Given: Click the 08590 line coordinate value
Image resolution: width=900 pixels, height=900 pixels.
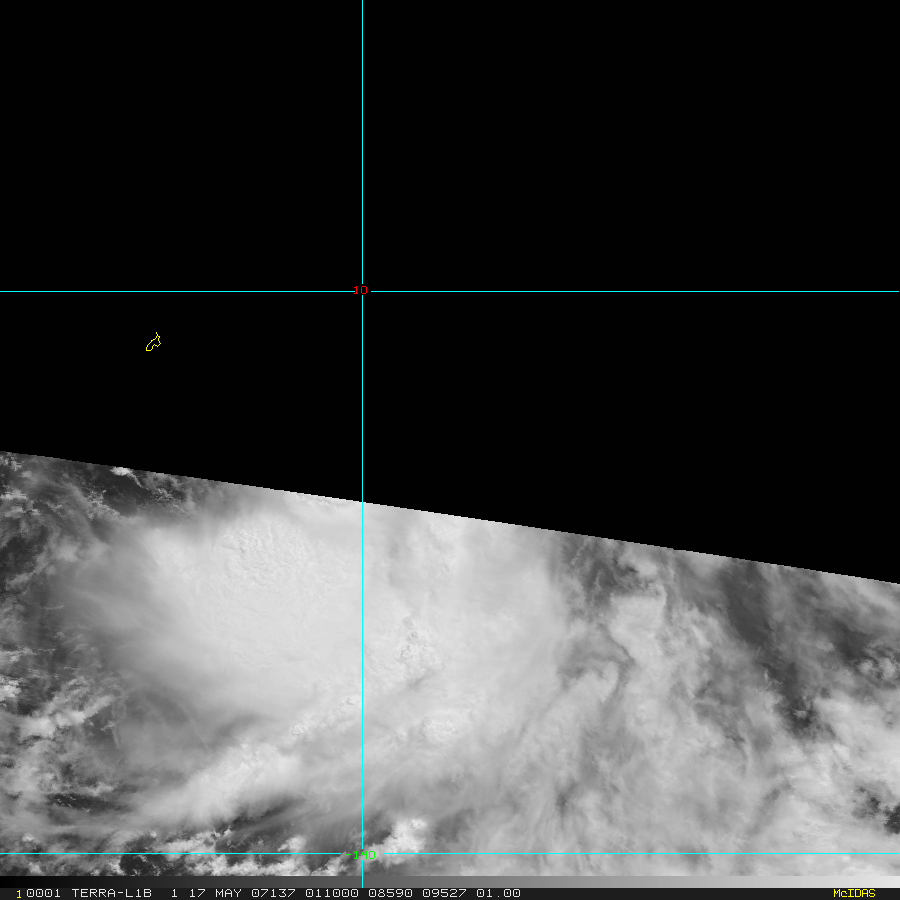Looking at the screenshot, I should coord(390,893).
